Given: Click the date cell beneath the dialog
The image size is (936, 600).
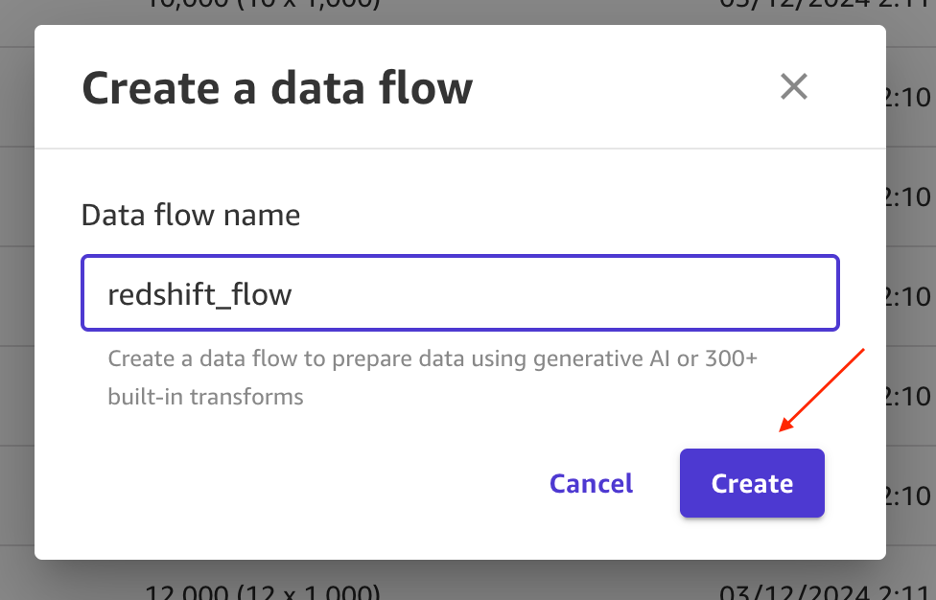Looking at the screenshot, I should [x=825, y=590].
